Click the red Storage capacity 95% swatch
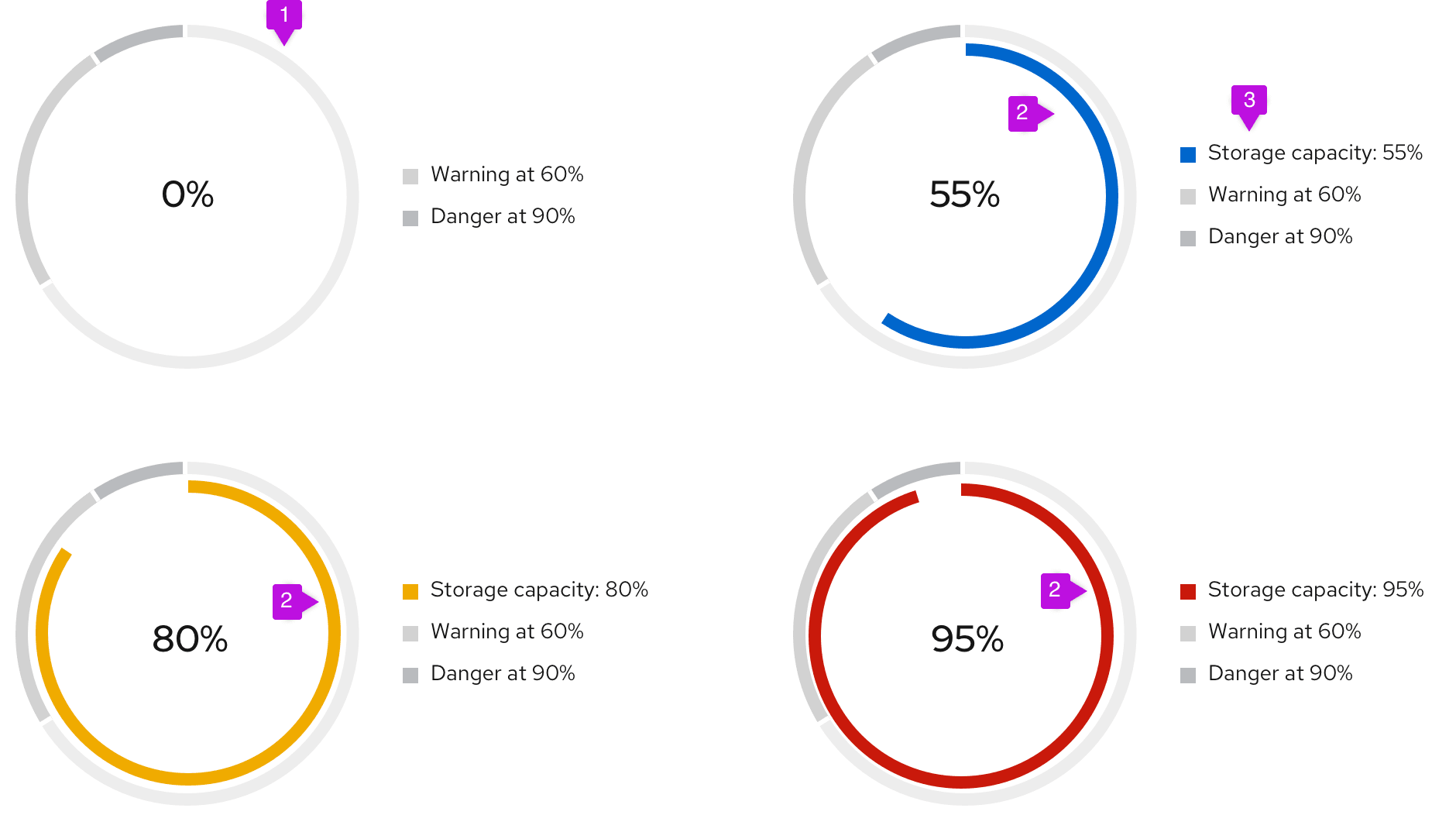The image size is (1456, 815). (x=1187, y=592)
